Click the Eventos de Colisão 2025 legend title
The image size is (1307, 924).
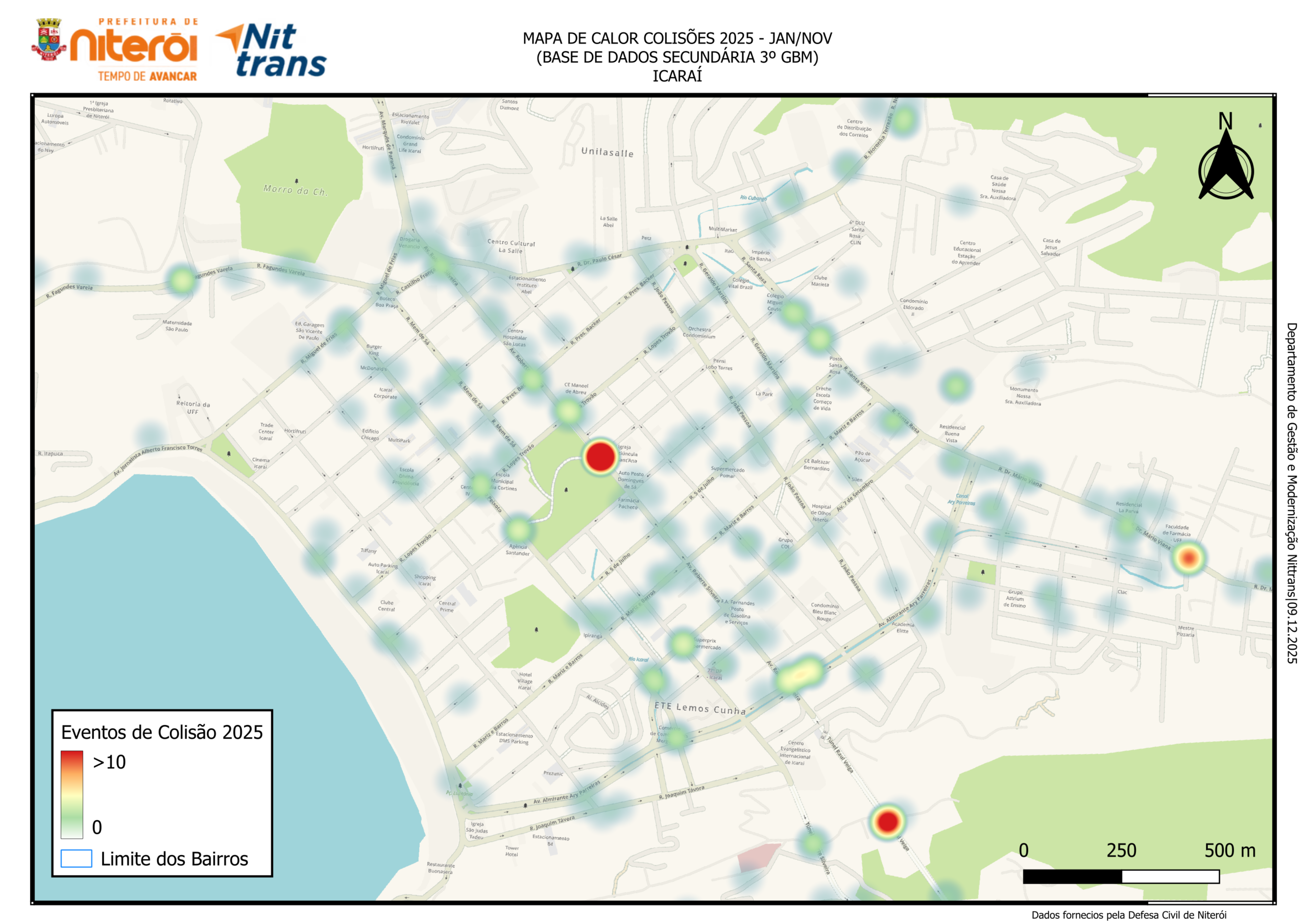[162, 732]
